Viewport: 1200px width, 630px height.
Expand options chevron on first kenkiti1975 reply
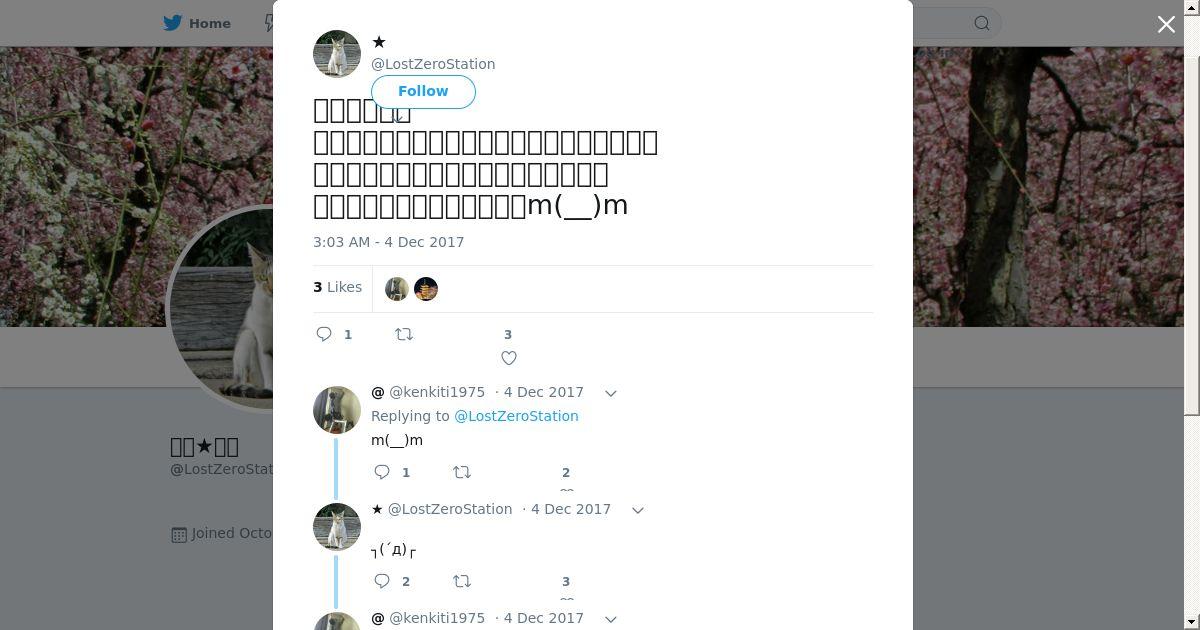click(611, 393)
